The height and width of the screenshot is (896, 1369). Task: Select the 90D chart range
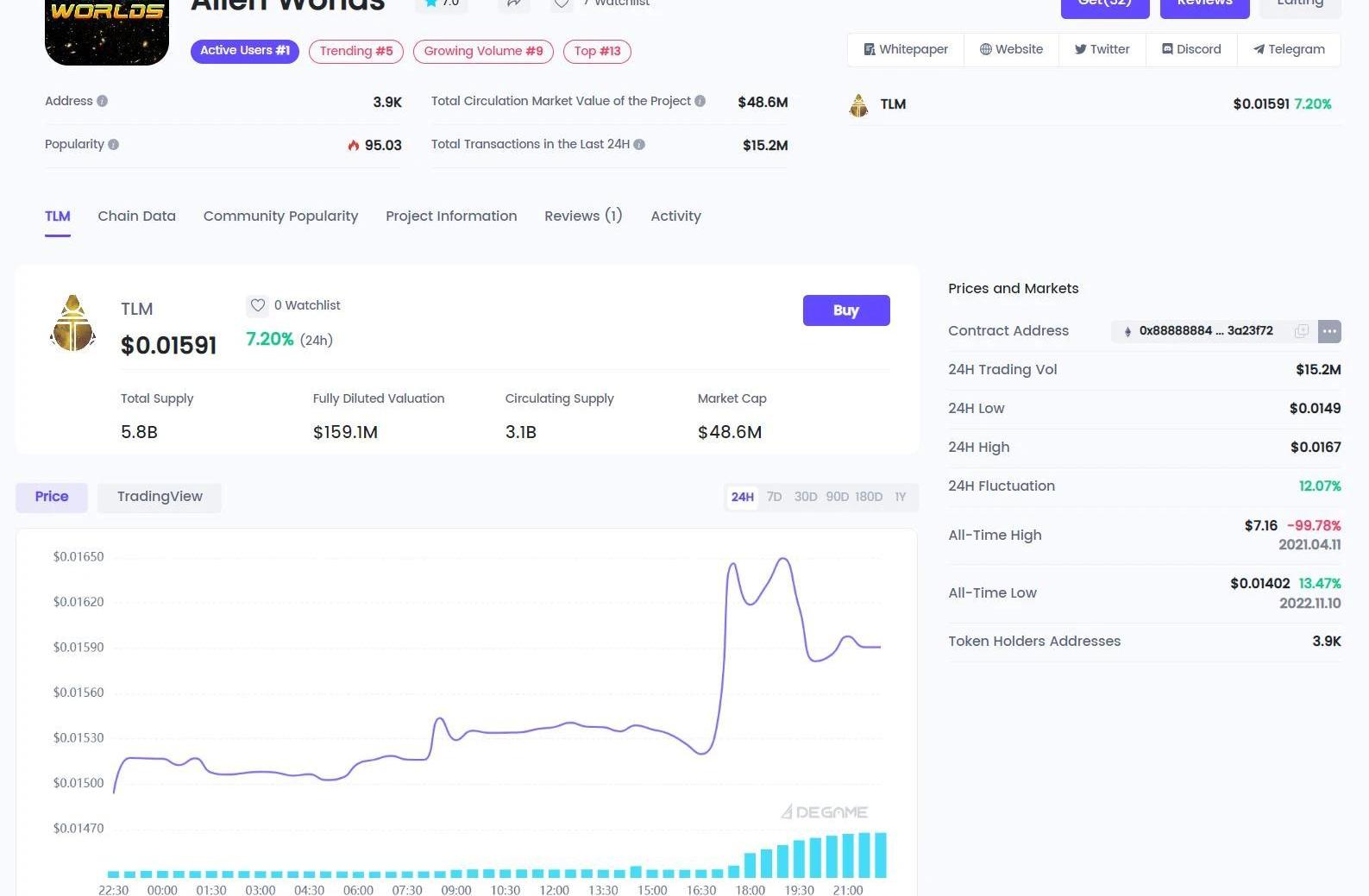coord(837,497)
